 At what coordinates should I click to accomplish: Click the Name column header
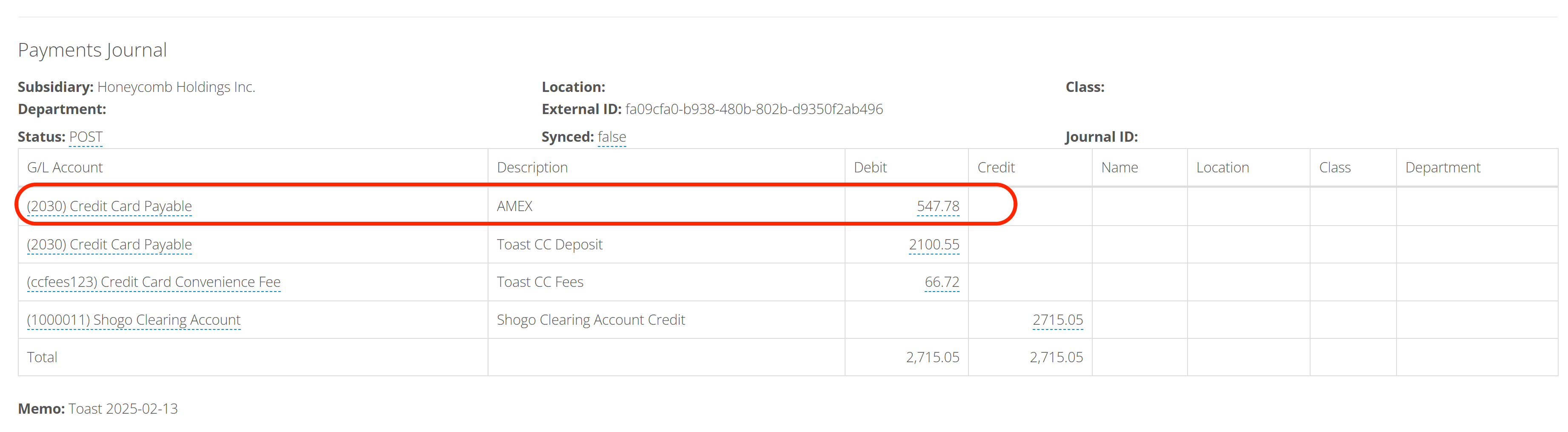(1119, 167)
